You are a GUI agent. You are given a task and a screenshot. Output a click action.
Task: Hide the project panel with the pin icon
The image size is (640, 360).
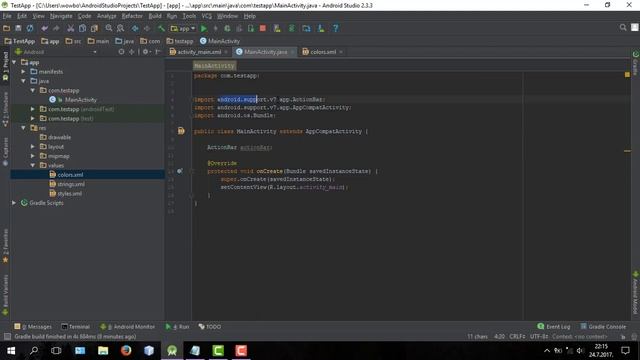pos(158,52)
